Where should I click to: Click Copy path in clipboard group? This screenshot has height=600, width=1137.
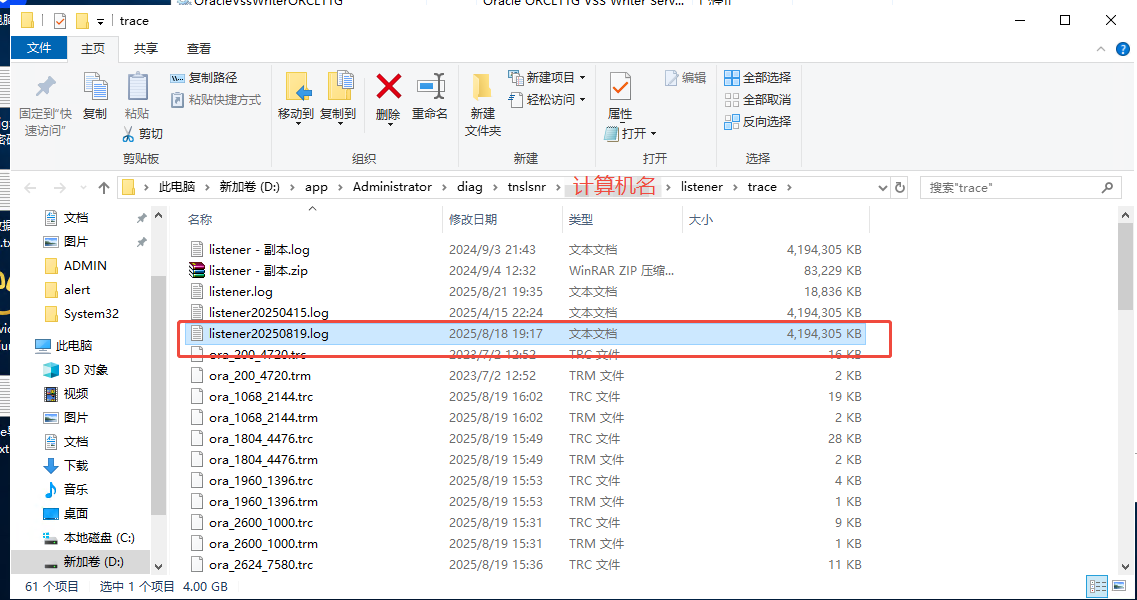coord(204,78)
